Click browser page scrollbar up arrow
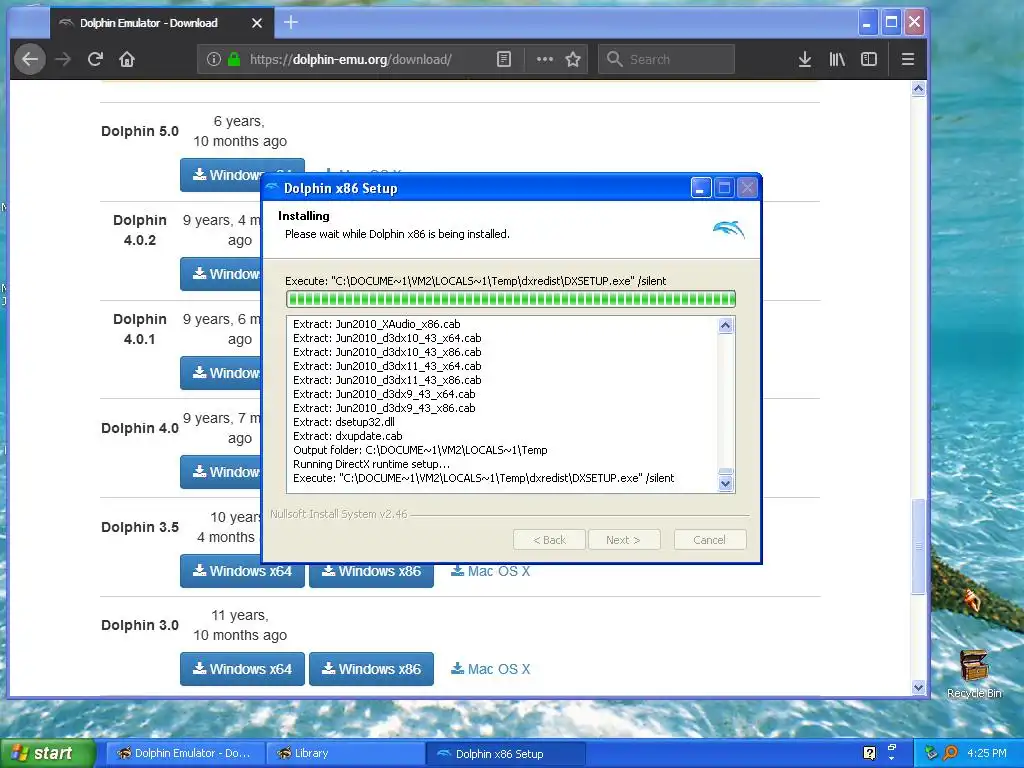The height and width of the screenshot is (768, 1024). pos(918,89)
